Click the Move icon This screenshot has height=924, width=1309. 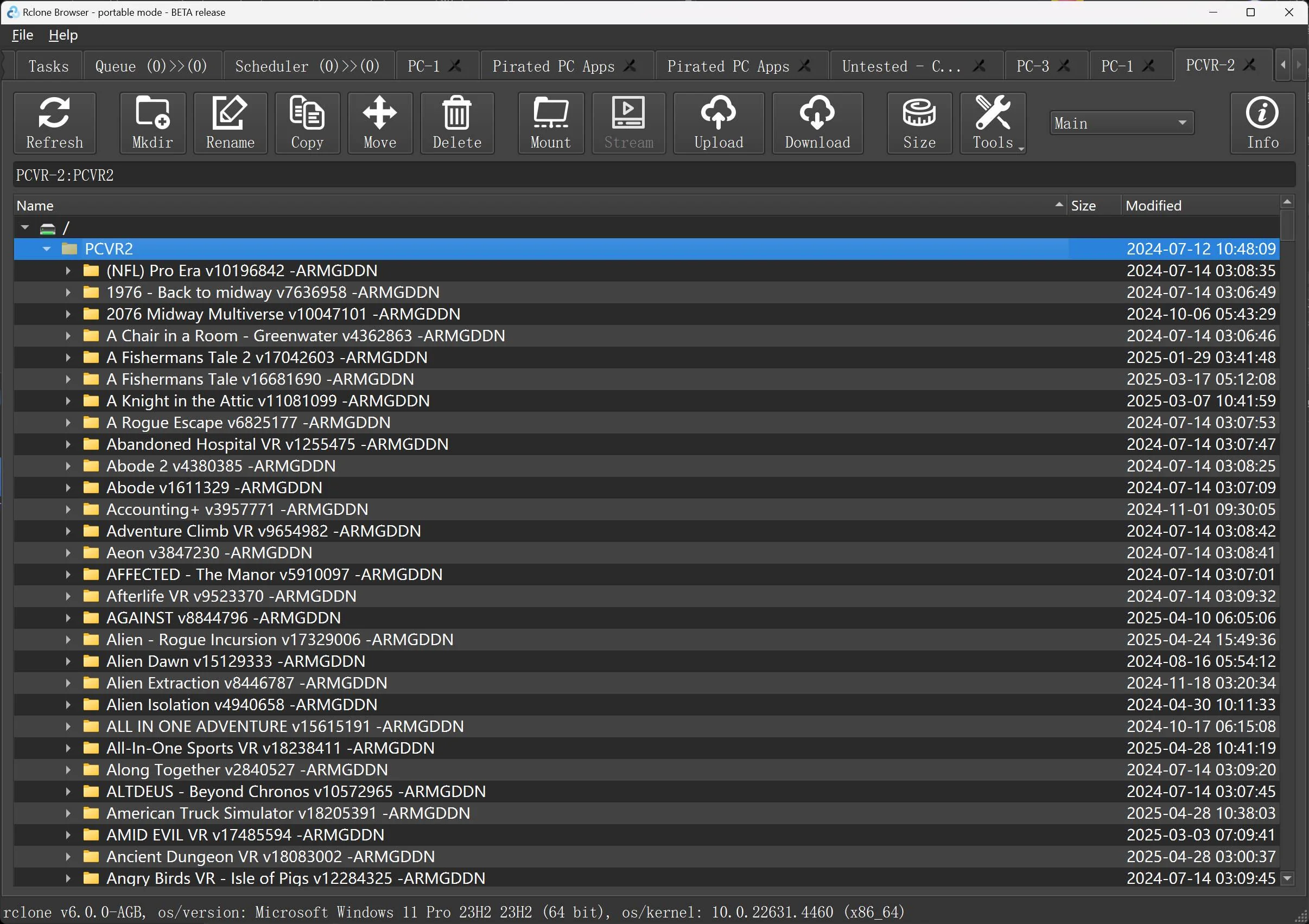pos(379,123)
